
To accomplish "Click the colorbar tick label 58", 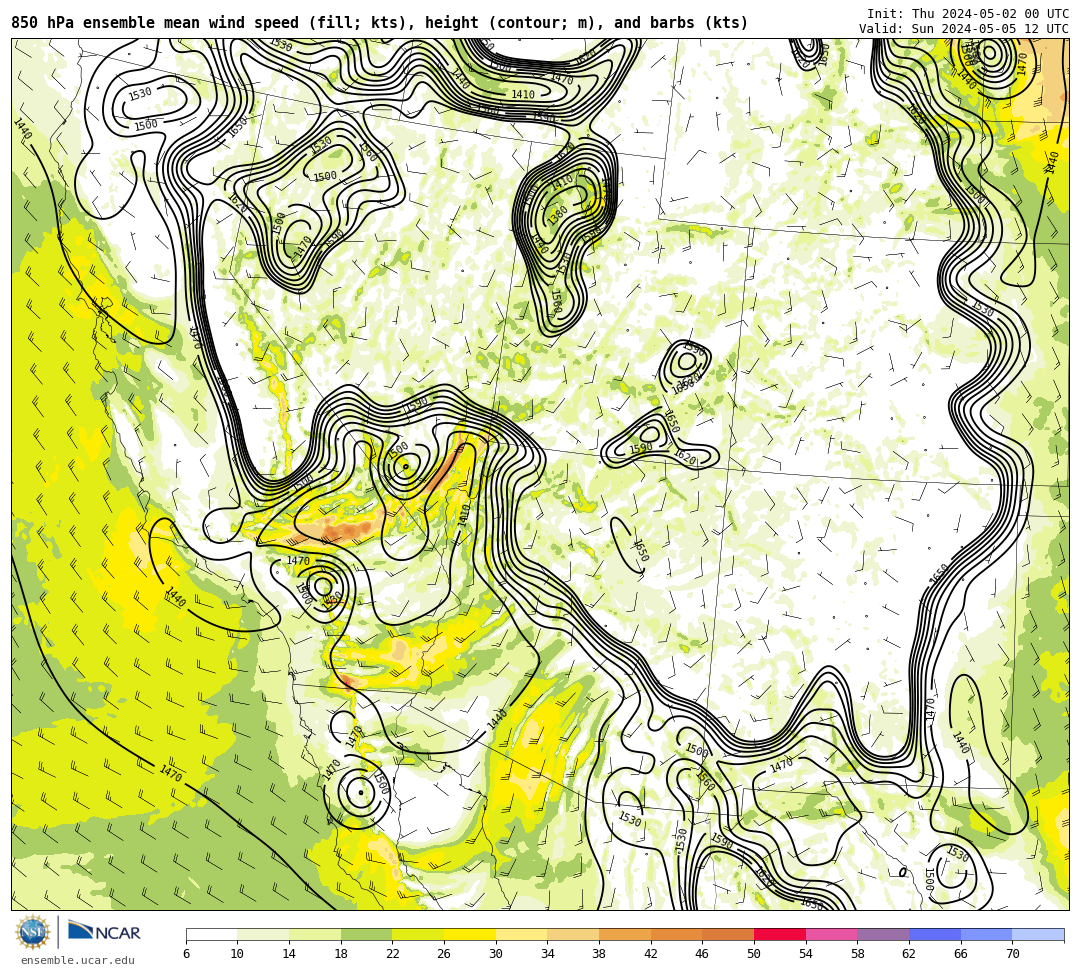I will tap(858, 954).
